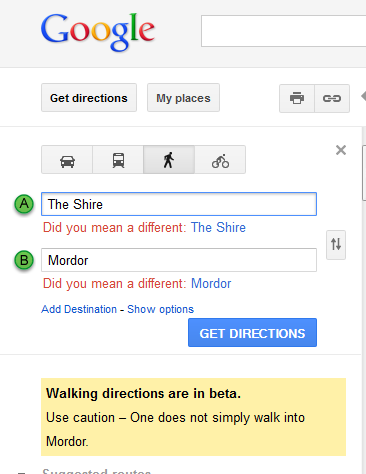Click the Google logo
The height and width of the screenshot is (474, 366).
(x=97, y=32)
